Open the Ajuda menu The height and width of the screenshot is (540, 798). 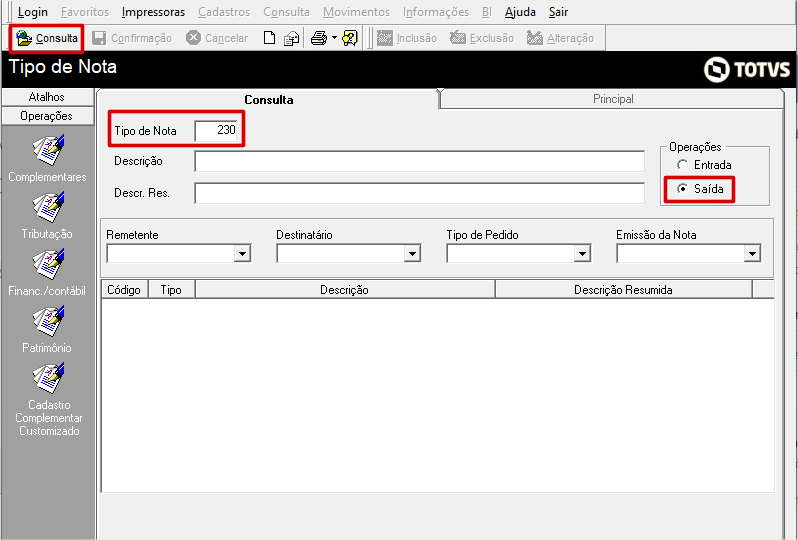click(520, 12)
